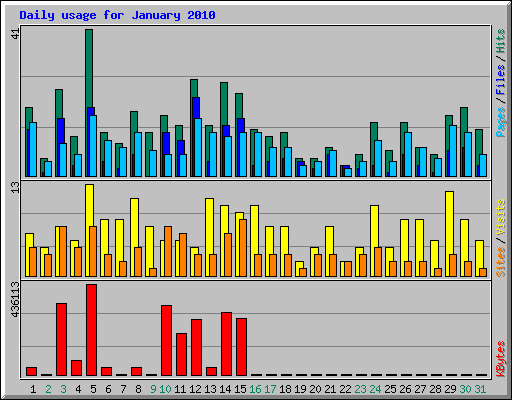Click day label 8 on x-axis
Screen dimensions: 512x400
(138, 389)
